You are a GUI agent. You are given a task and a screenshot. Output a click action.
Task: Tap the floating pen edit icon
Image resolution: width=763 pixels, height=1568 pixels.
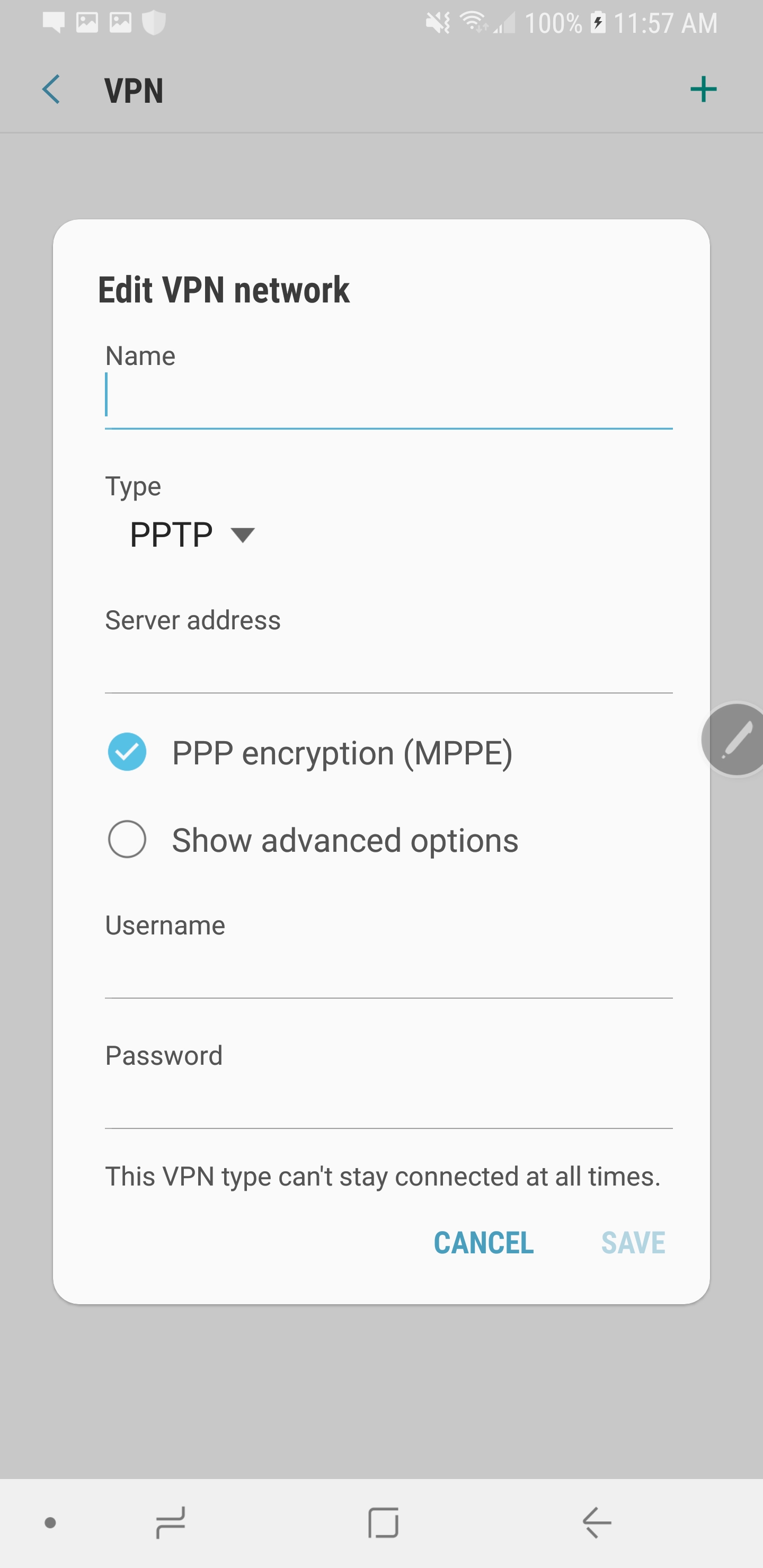coord(735,740)
